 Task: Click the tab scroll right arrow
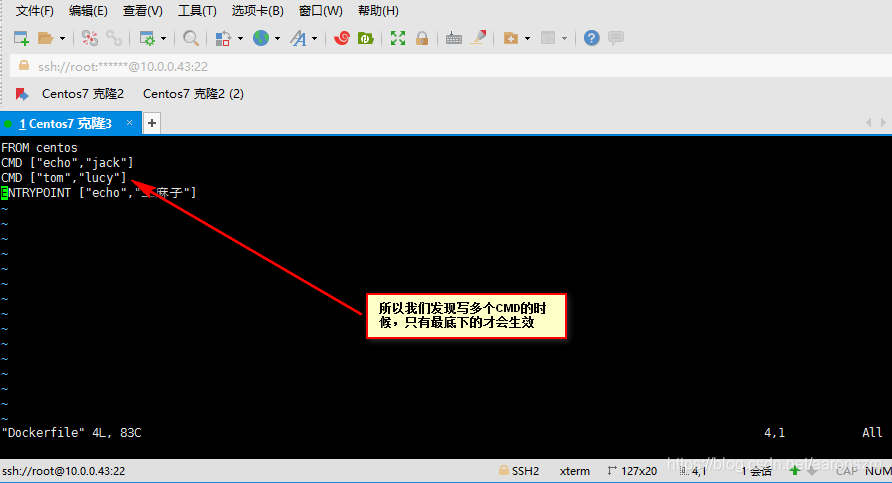883,122
